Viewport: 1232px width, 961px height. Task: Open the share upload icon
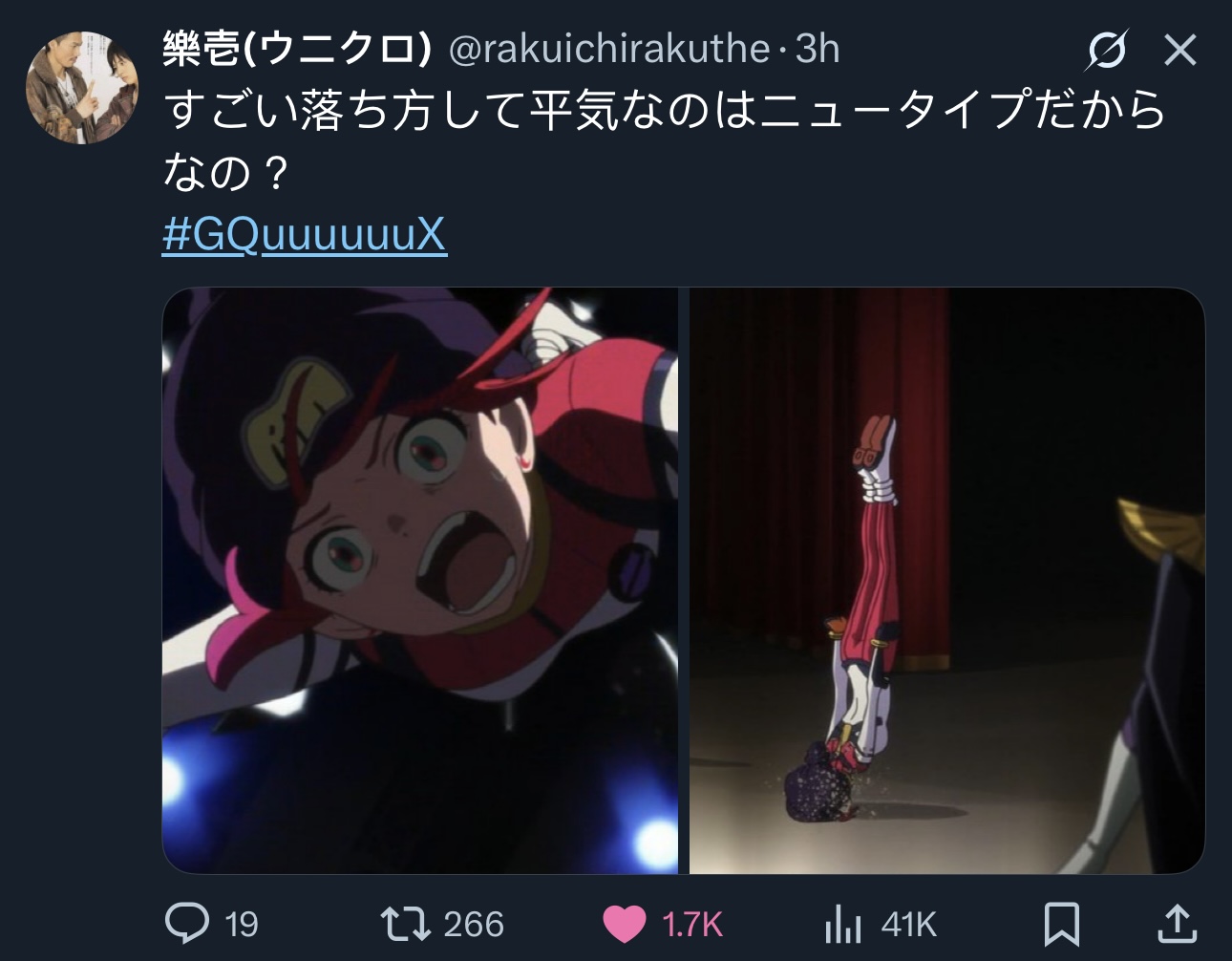coord(1177,924)
